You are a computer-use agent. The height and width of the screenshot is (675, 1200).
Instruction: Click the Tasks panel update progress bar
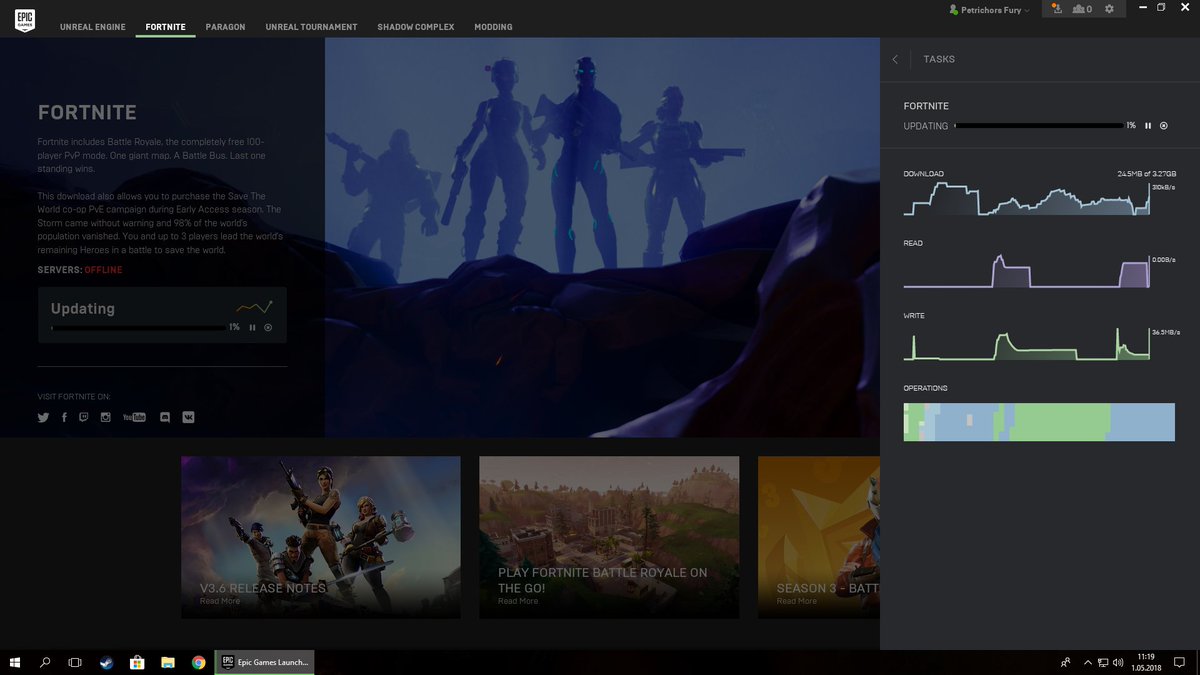coord(1038,126)
